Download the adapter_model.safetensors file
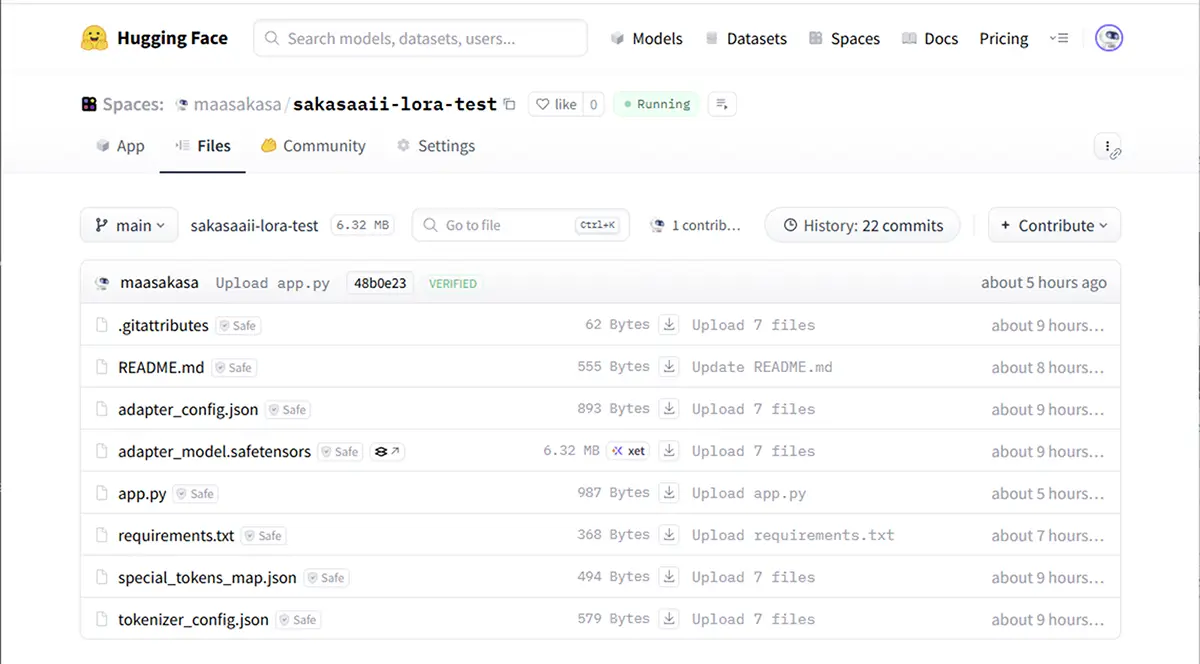Screen dimensions: 1200x664 pos(670,451)
